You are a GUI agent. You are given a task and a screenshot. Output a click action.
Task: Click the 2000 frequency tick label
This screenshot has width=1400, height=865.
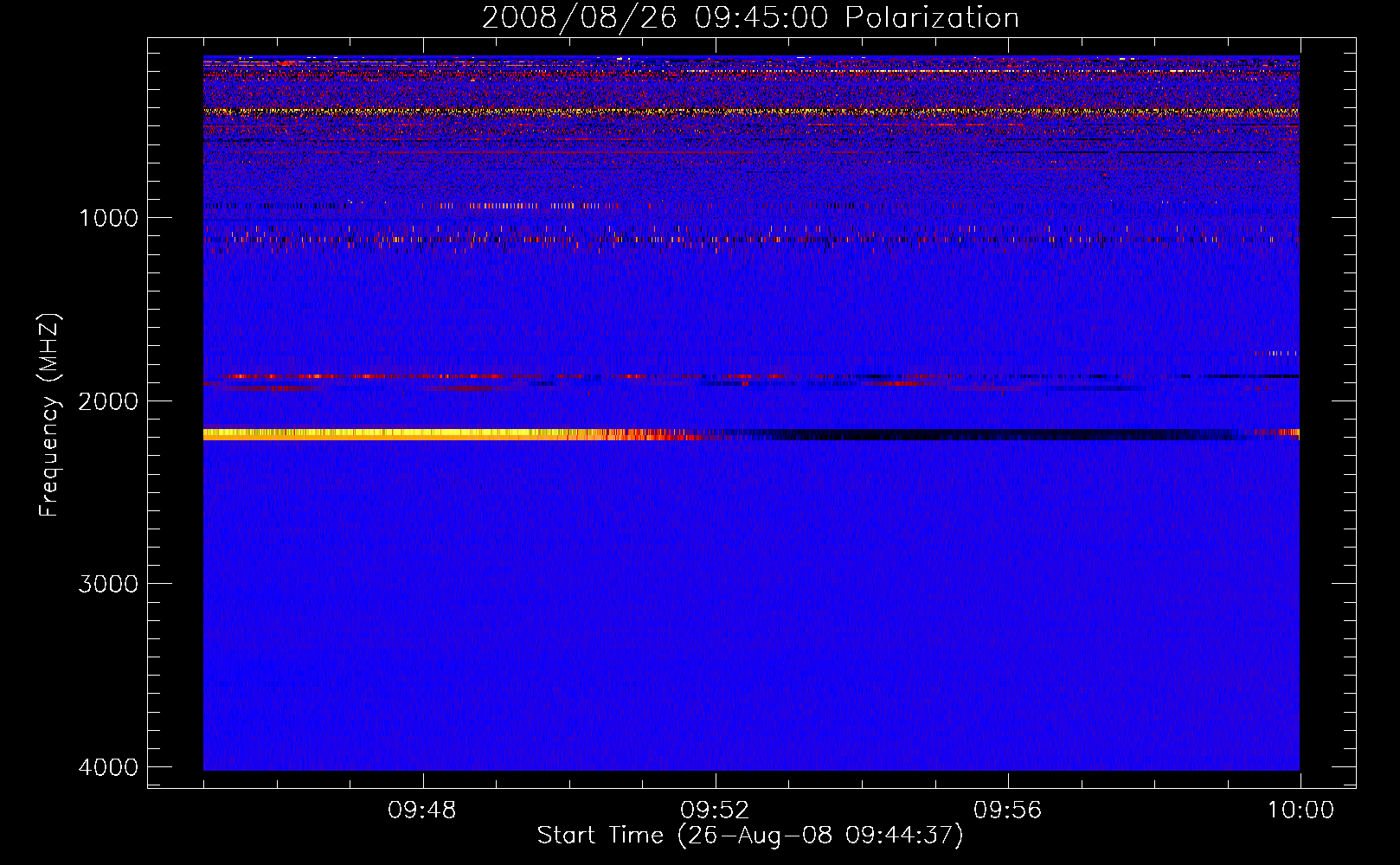108,401
